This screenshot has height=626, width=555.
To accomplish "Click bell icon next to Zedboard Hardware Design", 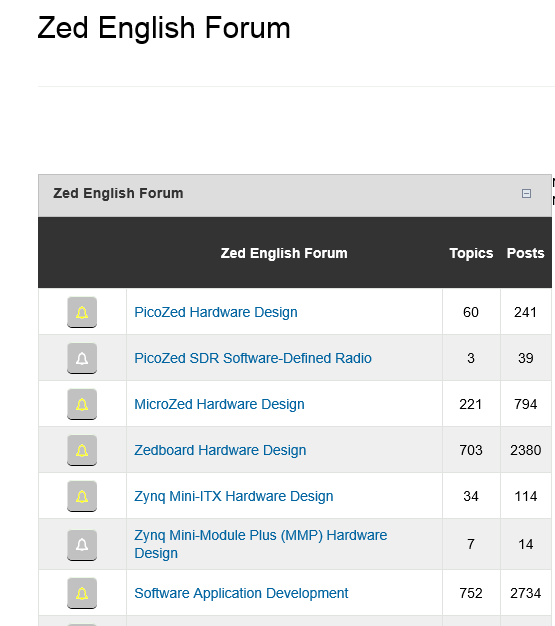I will coord(82,450).
